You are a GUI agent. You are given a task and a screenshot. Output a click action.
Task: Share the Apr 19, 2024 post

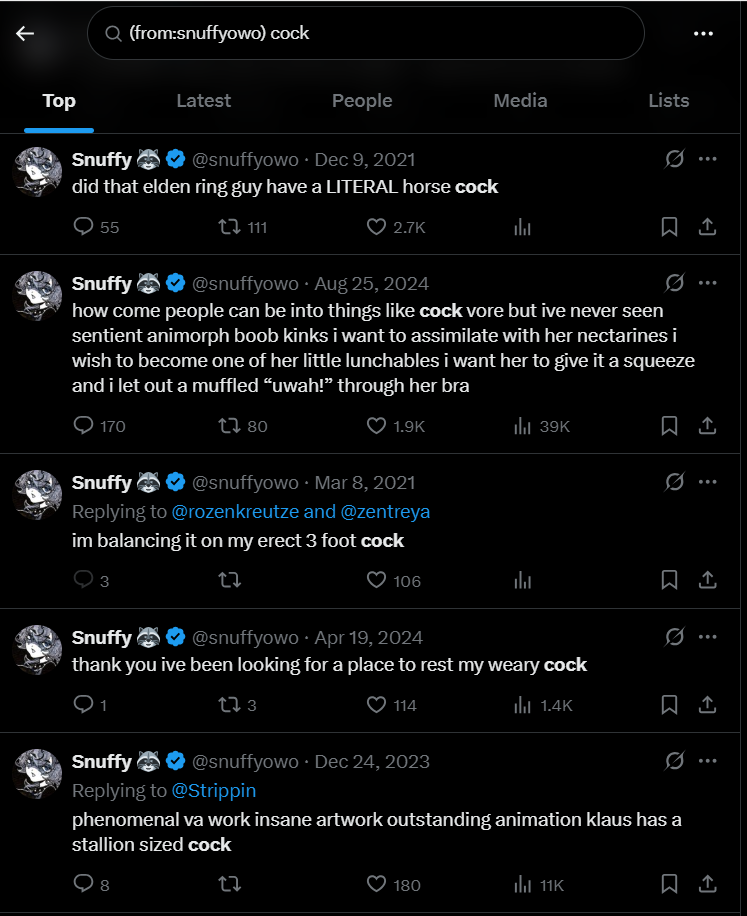(x=707, y=705)
